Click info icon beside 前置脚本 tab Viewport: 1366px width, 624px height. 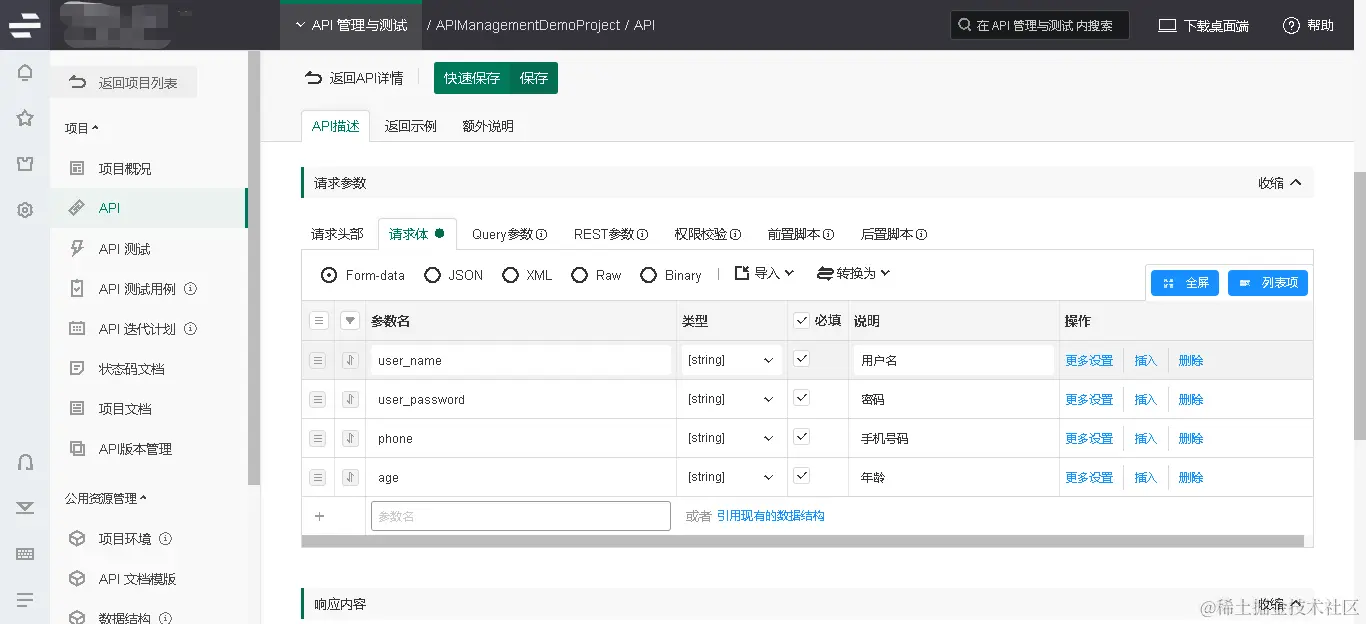coord(828,235)
